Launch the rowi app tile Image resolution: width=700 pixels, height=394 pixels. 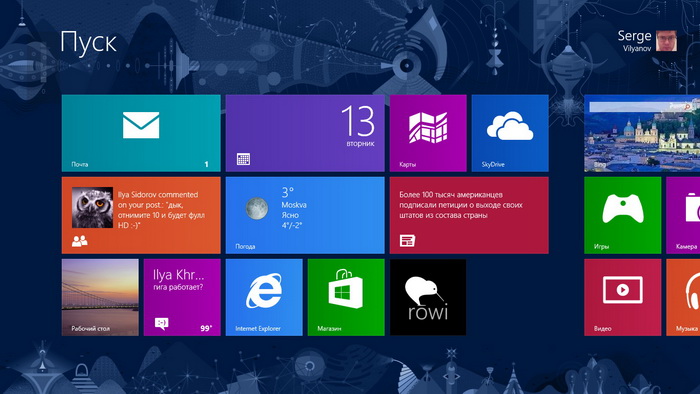pyautogui.click(x=428, y=297)
